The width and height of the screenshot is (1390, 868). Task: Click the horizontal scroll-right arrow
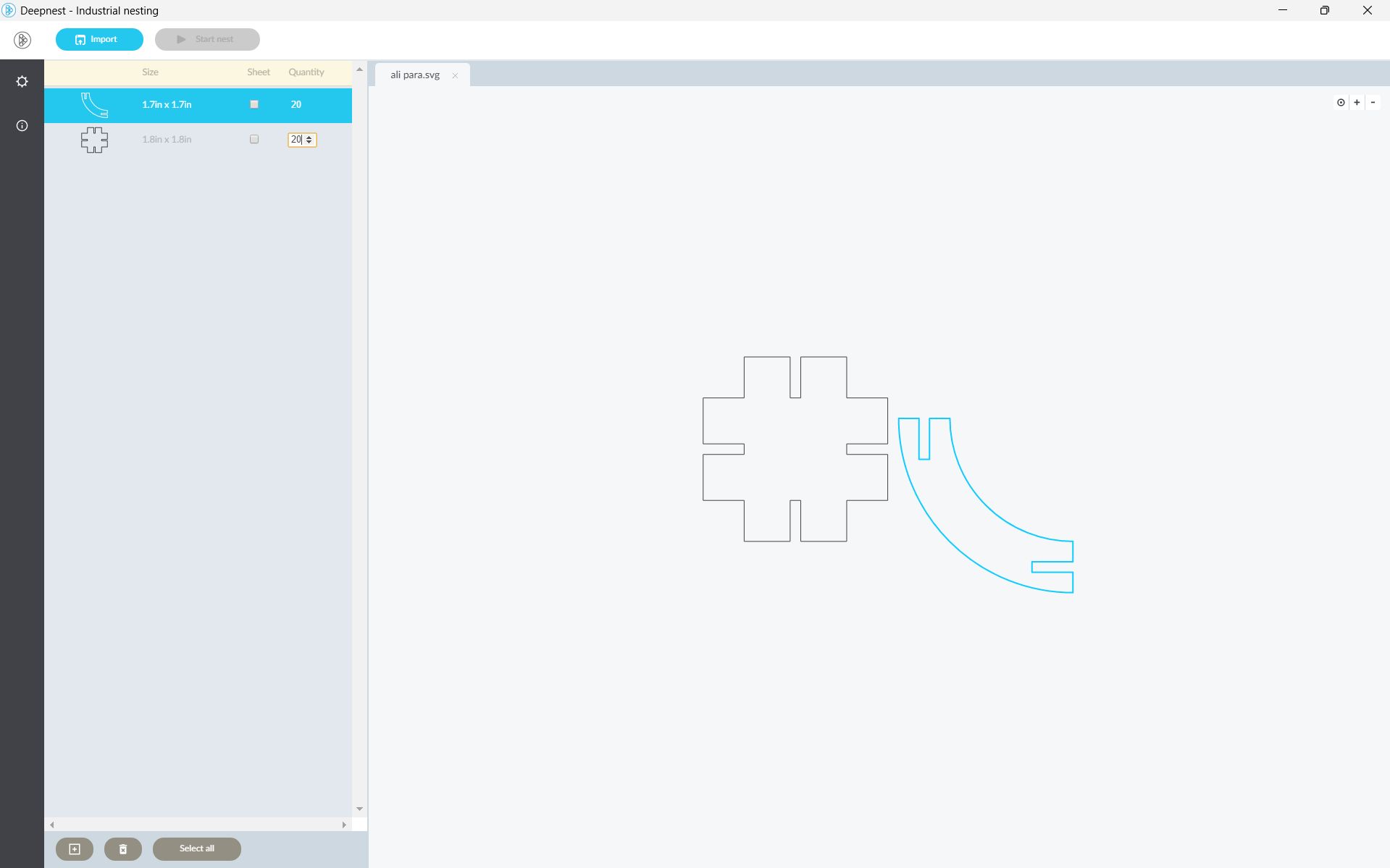tap(344, 825)
